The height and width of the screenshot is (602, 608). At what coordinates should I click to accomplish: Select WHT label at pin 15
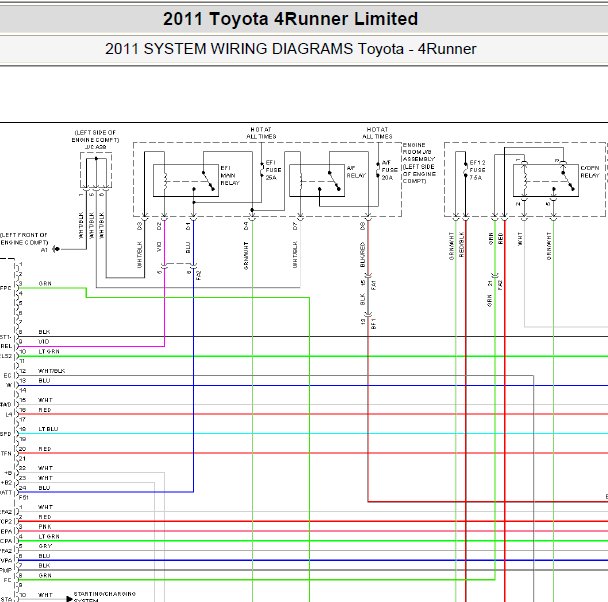45,400
